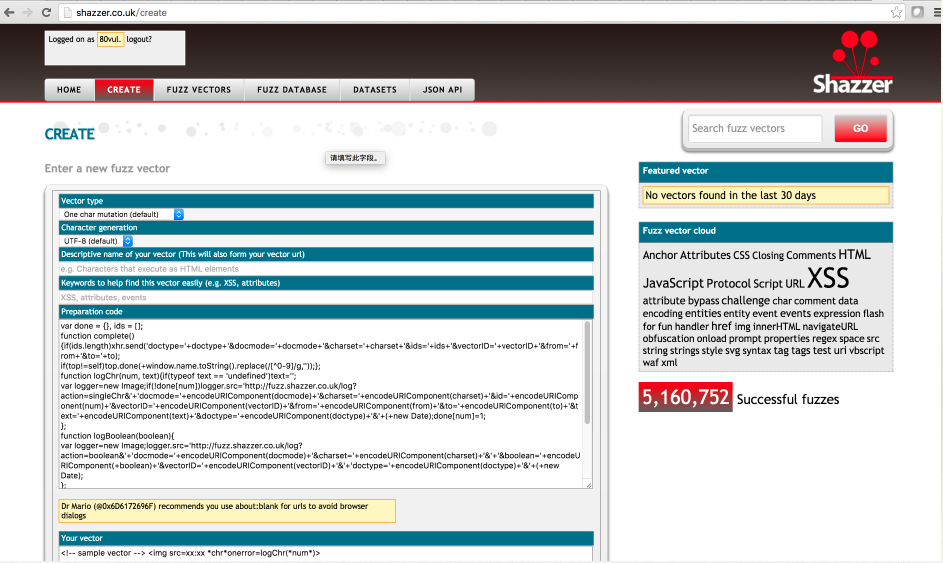
Task: Click the svg cloud tag
Action: [x=733, y=351]
